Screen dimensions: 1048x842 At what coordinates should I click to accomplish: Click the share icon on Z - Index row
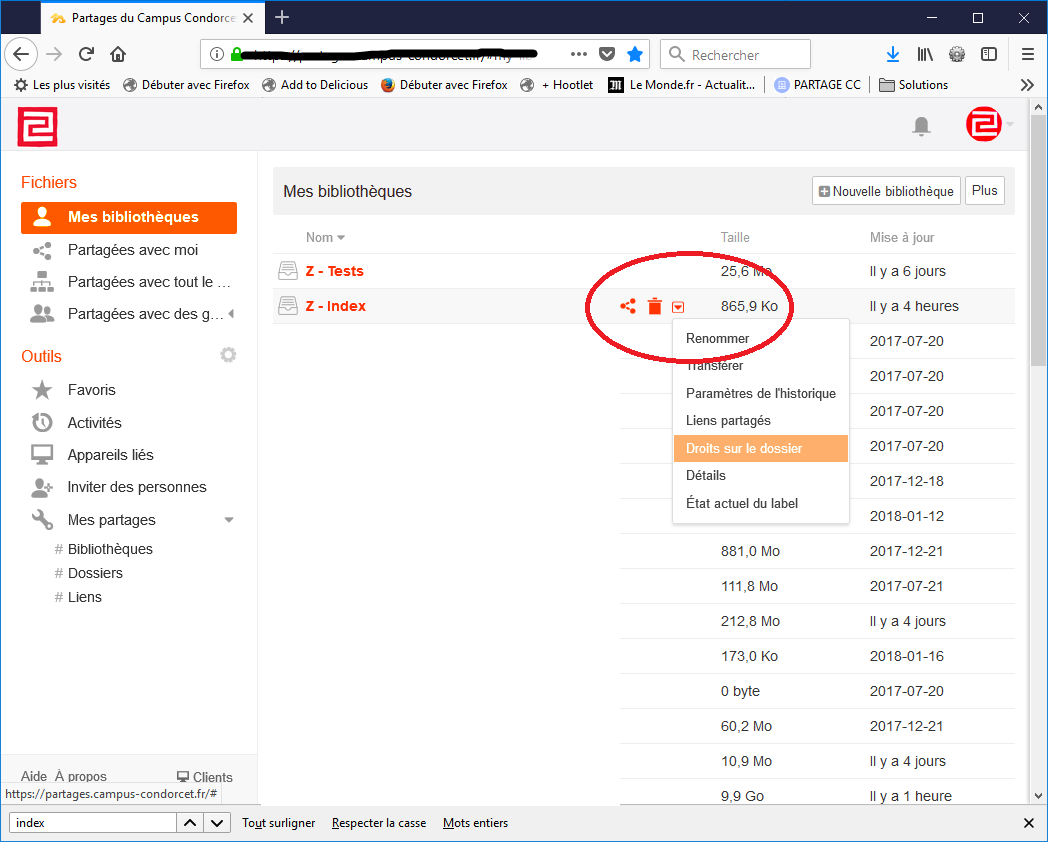pos(628,306)
